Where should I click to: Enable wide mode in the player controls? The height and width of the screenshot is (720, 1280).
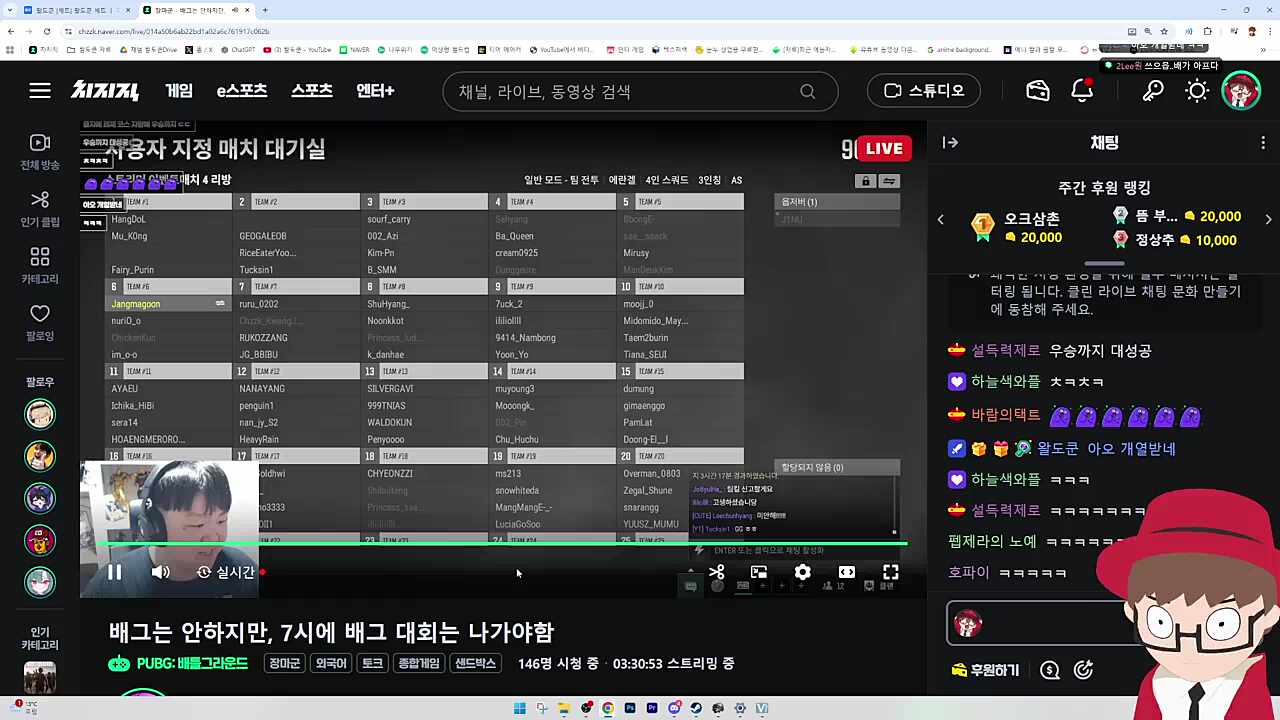846,571
